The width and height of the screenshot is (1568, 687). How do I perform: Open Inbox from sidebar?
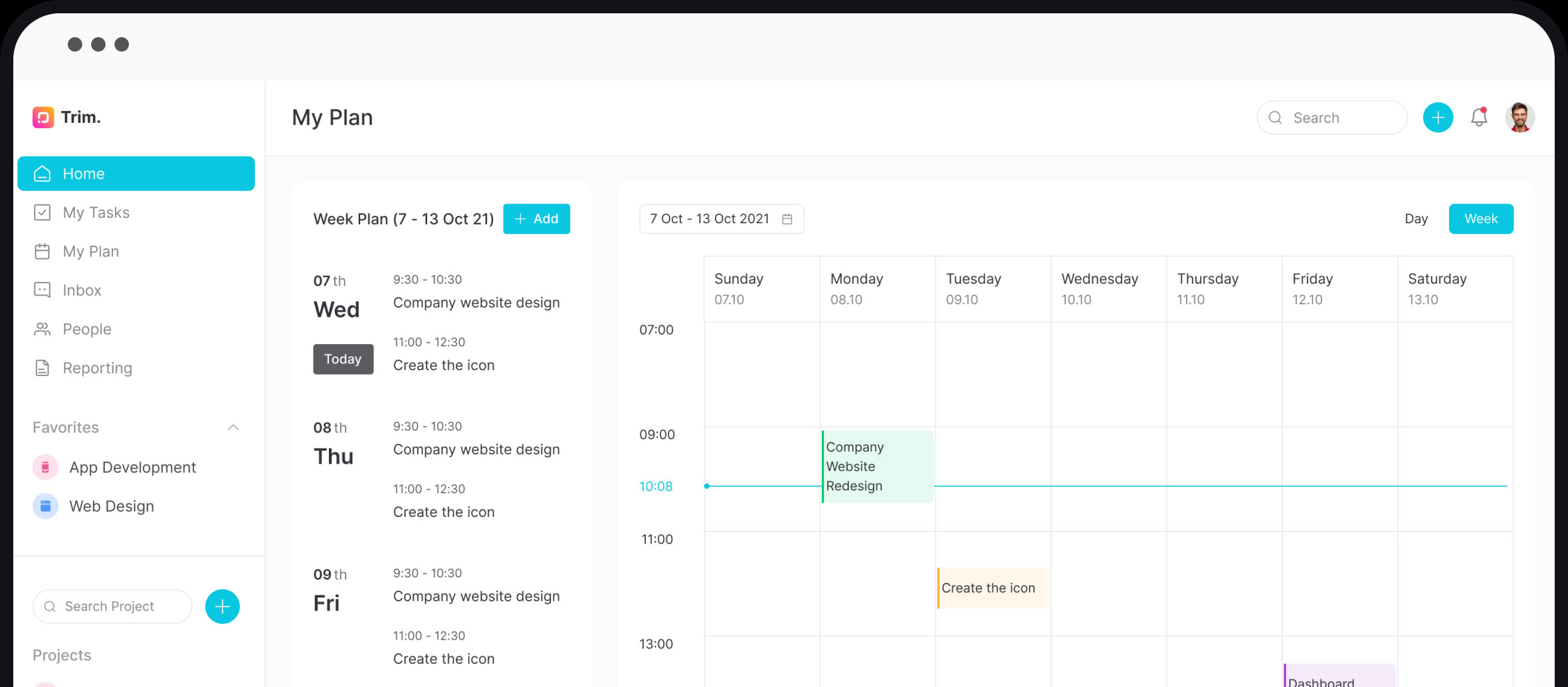[82, 290]
